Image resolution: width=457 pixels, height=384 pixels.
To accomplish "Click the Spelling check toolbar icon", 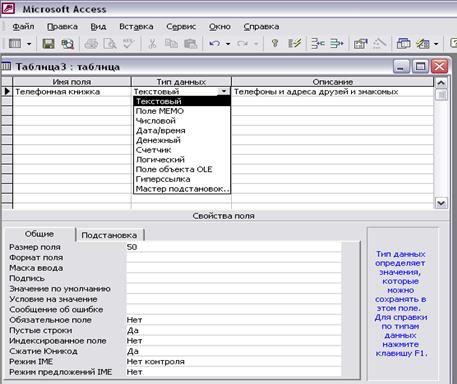I will [128, 44].
